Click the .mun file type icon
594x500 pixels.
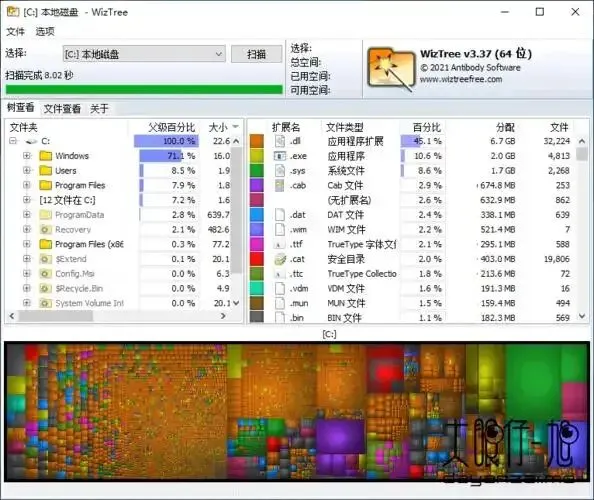(x=280, y=303)
